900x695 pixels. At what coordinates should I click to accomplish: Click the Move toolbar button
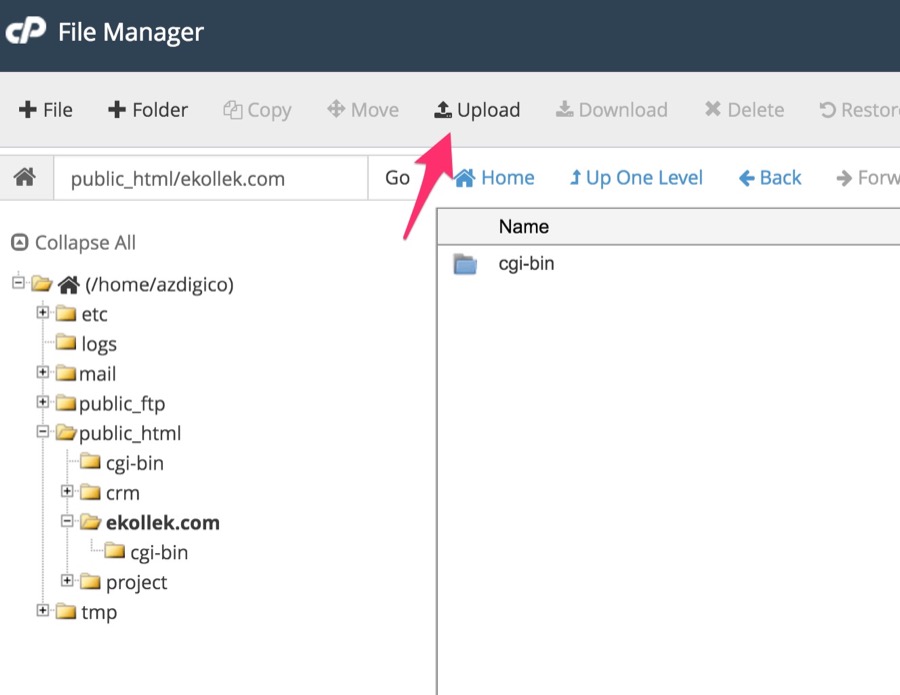coord(363,110)
